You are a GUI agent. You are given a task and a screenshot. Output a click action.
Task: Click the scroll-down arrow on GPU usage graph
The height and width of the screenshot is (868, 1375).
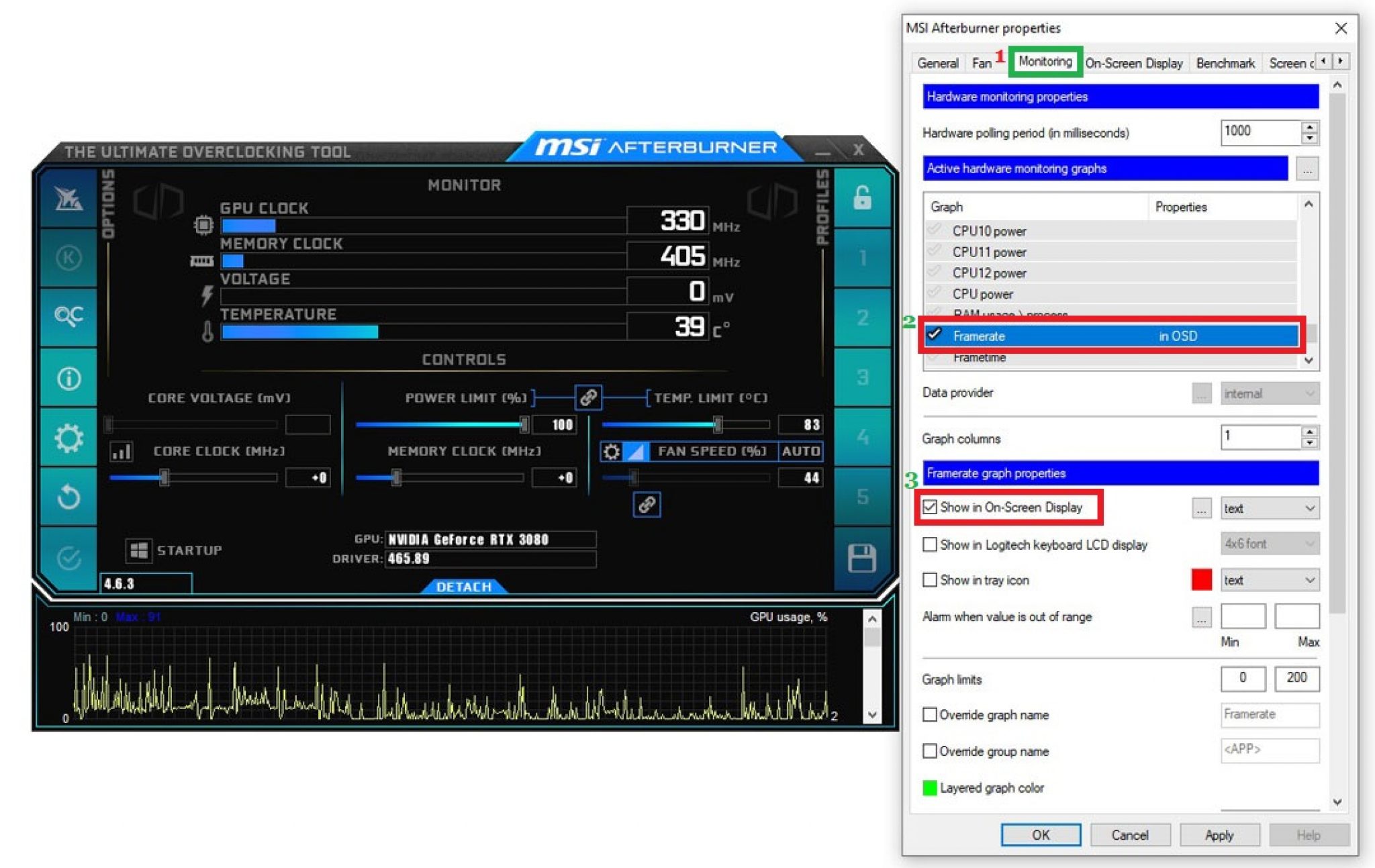click(872, 715)
